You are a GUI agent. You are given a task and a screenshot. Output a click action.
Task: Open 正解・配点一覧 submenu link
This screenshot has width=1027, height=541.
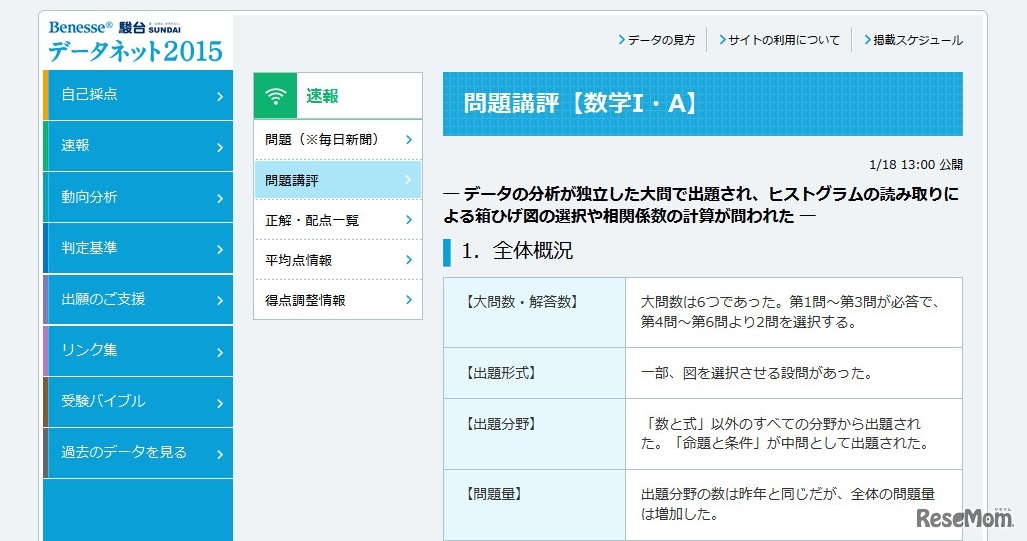338,220
